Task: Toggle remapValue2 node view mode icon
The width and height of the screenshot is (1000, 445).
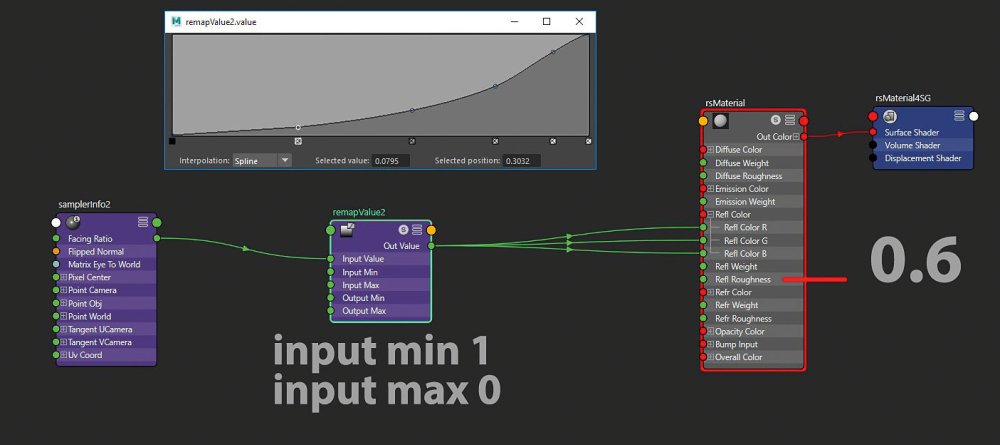Action: [417, 230]
